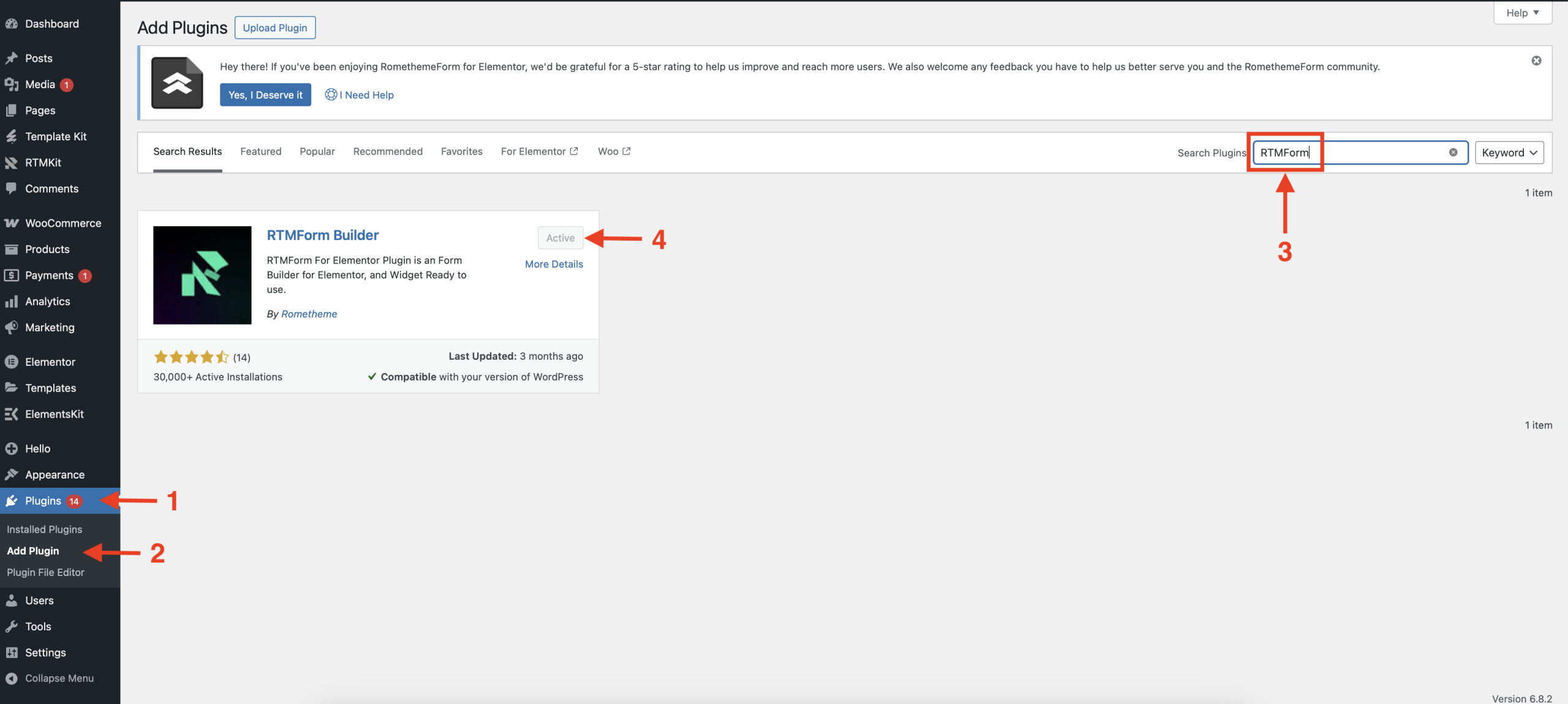1568x704 pixels.
Task: Open the Popular plugins tab
Action: pyautogui.click(x=317, y=151)
